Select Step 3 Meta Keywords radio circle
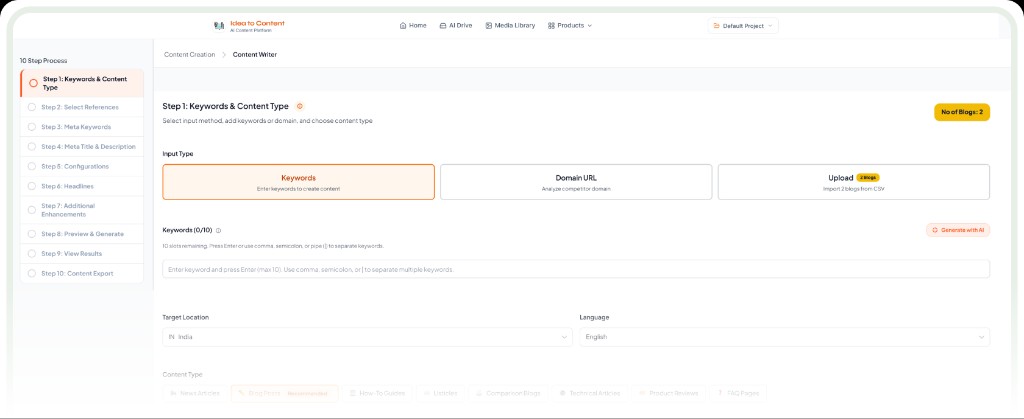The width and height of the screenshot is (1024, 419). [32, 127]
